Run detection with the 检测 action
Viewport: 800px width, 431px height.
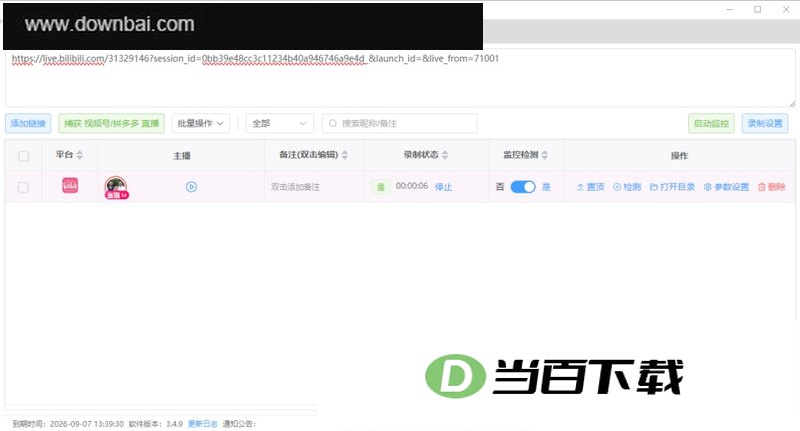click(627, 187)
